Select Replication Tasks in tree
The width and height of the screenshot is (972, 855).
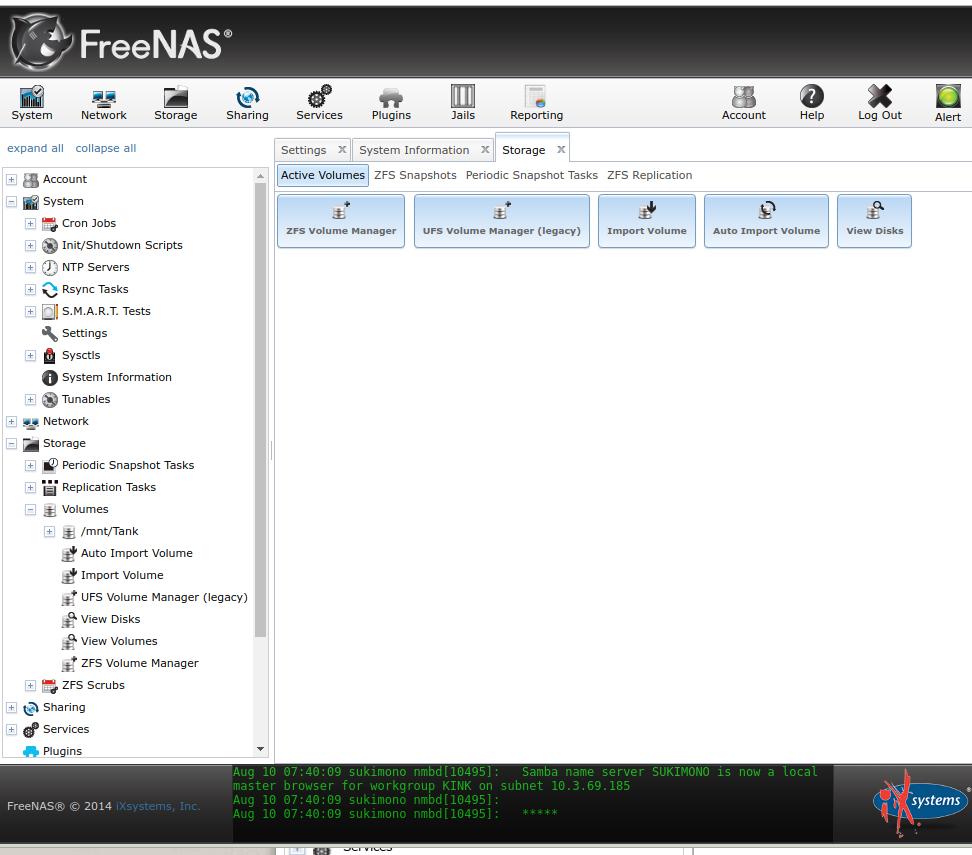click(99, 487)
